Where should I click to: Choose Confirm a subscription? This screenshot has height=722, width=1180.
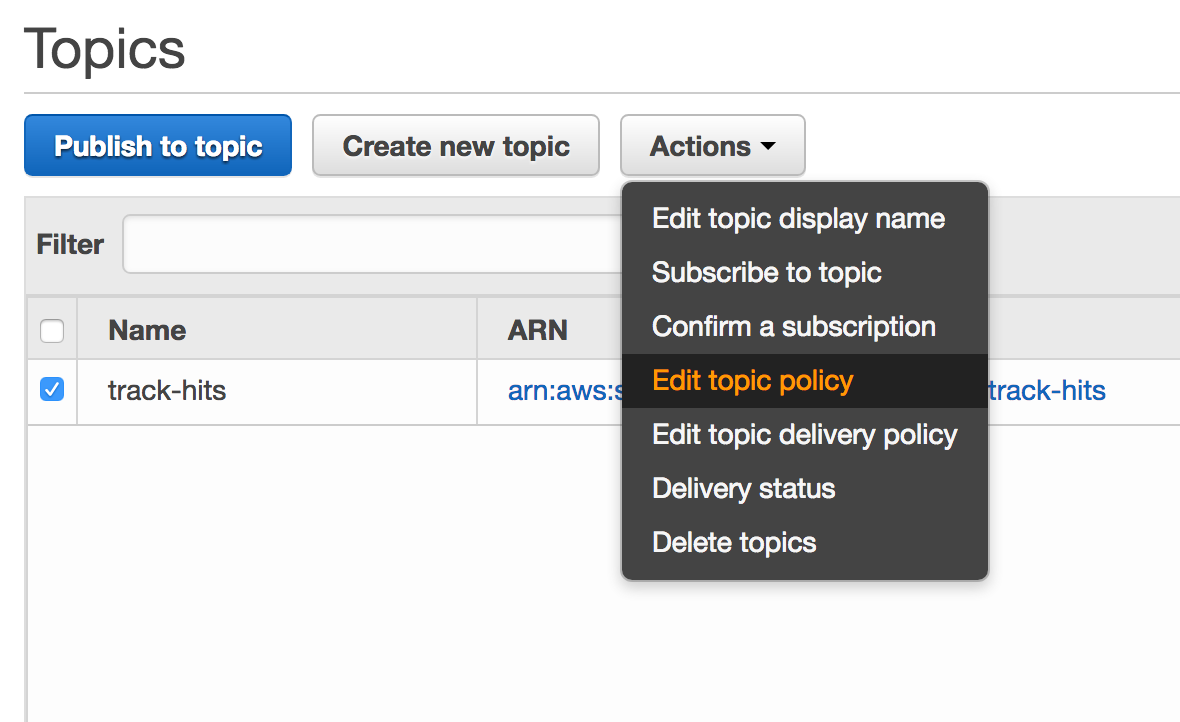(804, 327)
